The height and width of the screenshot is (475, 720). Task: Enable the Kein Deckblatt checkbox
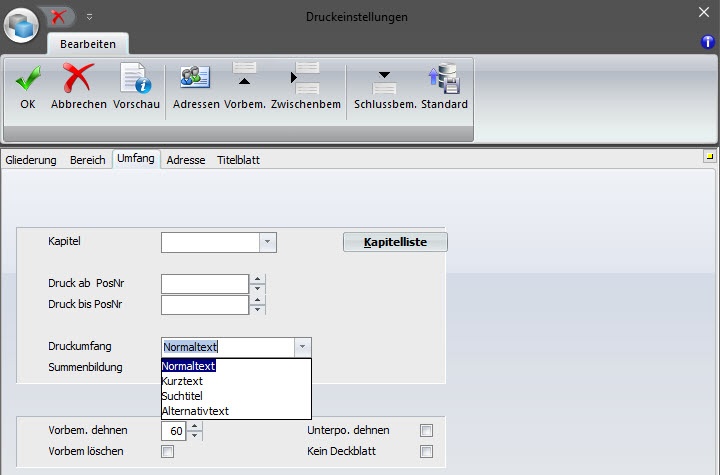(x=426, y=452)
